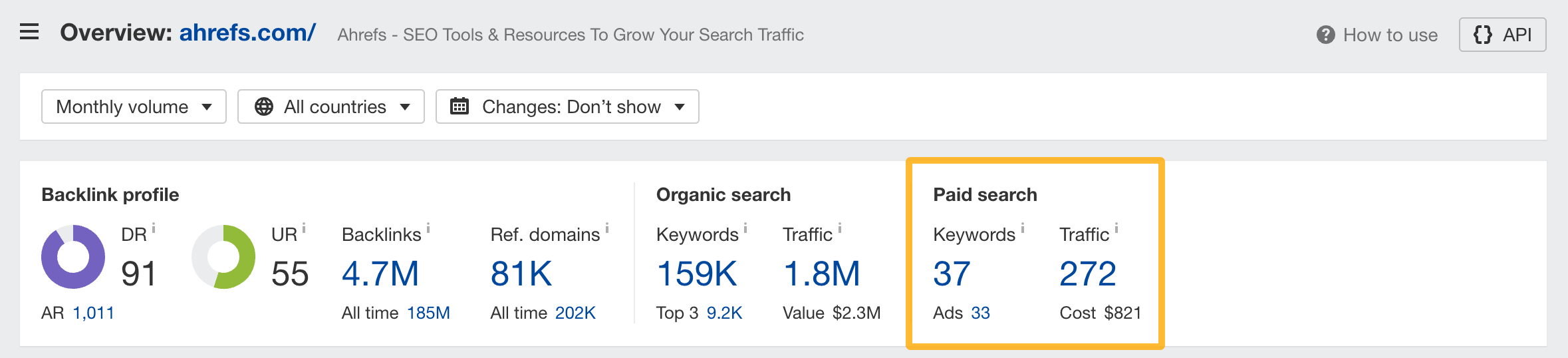Click the DR score 91
This screenshot has height=358, width=1568.
(139, 273)
